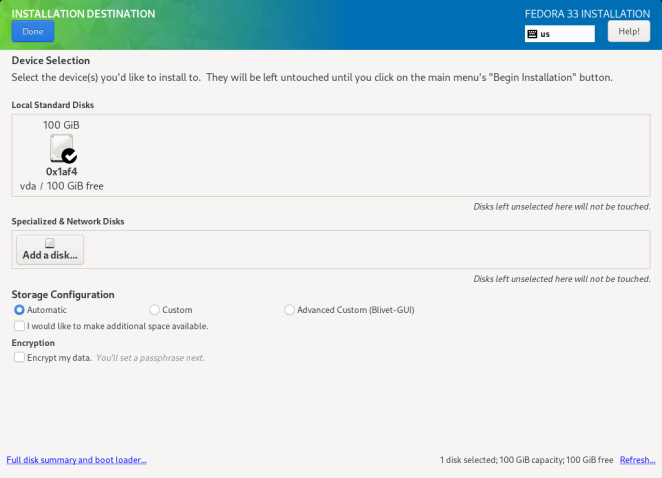This screenshot has width=662, height=478.
Task: Enable making additional space available
Action: pos(20,326)
